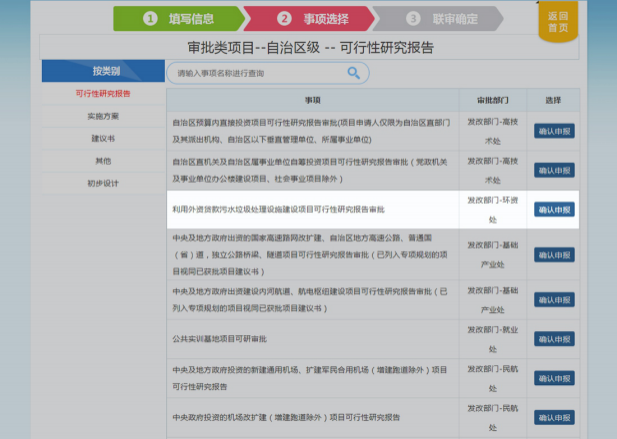Click 确认申报 for 国家高速路网改扩建 row

click(554, 253)
